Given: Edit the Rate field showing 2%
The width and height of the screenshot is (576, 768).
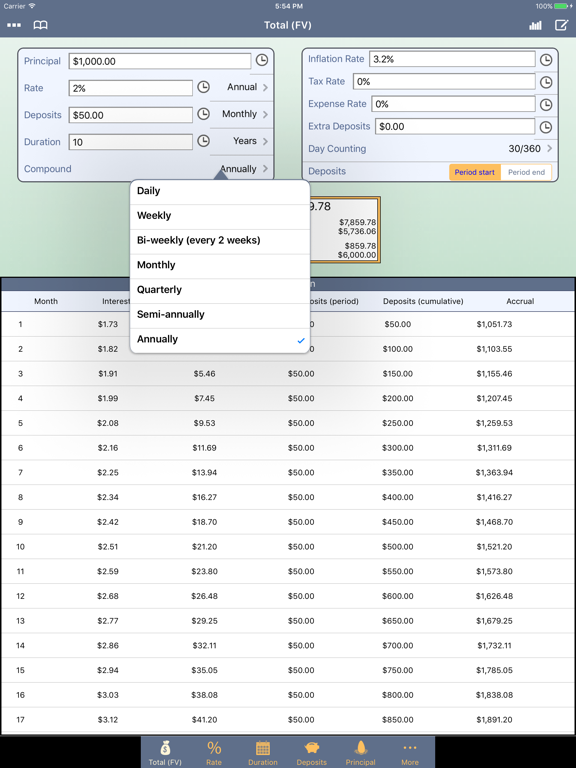Looking at the screenshot, I should point(130,88).
